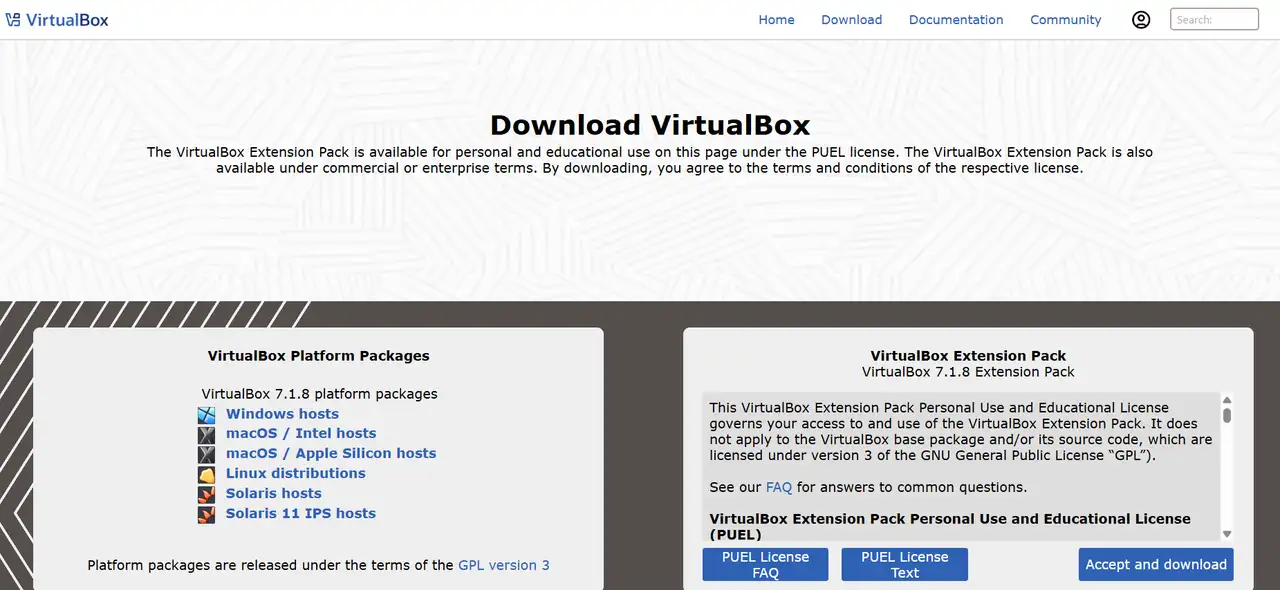
Task: Open the macOS / Intel hosts link
Action: click(x=301, y=434)
